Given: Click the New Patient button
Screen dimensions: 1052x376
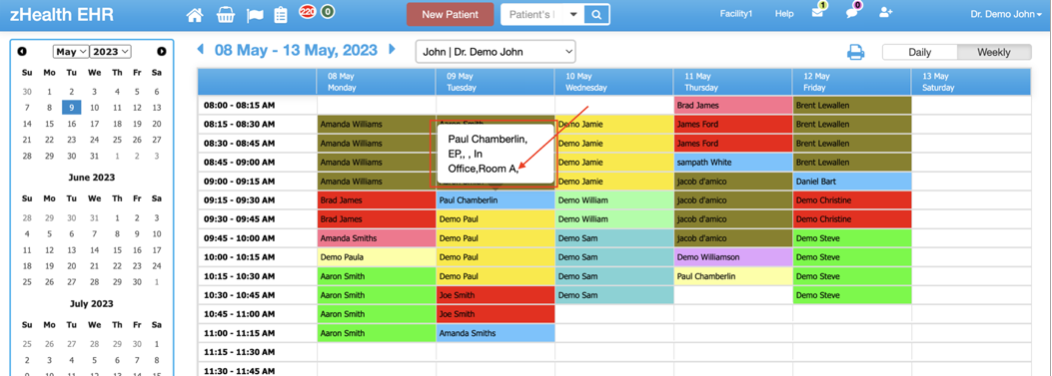Looking at the screenshot, I should point(450,14).
